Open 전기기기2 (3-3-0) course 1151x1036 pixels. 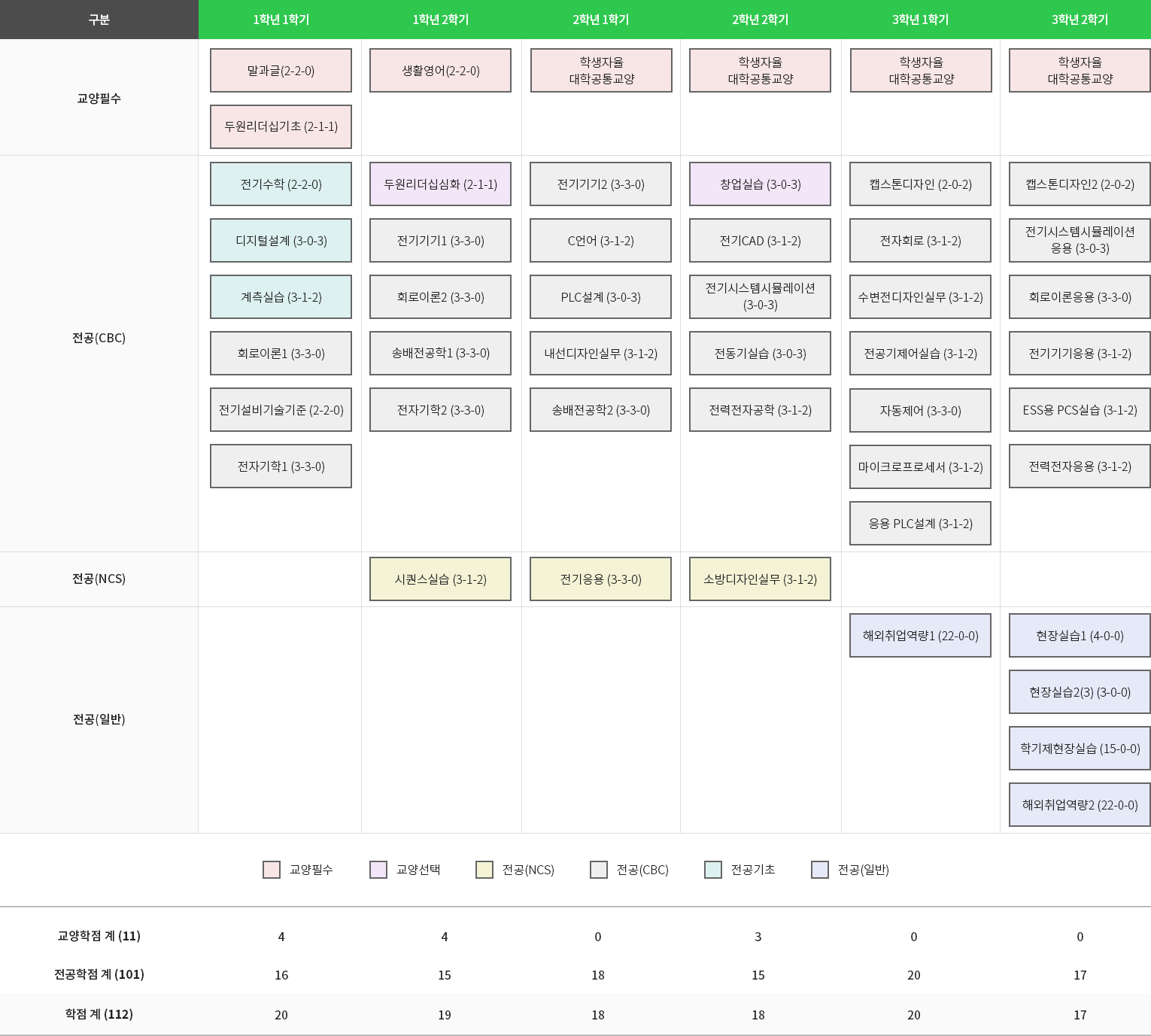pyautogui.click(x=600, y=184)
